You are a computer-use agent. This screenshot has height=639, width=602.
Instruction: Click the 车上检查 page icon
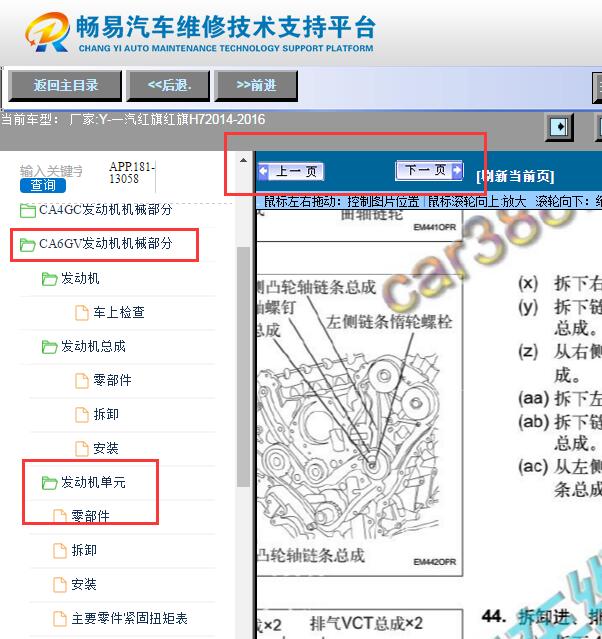[x=82, y=313]
